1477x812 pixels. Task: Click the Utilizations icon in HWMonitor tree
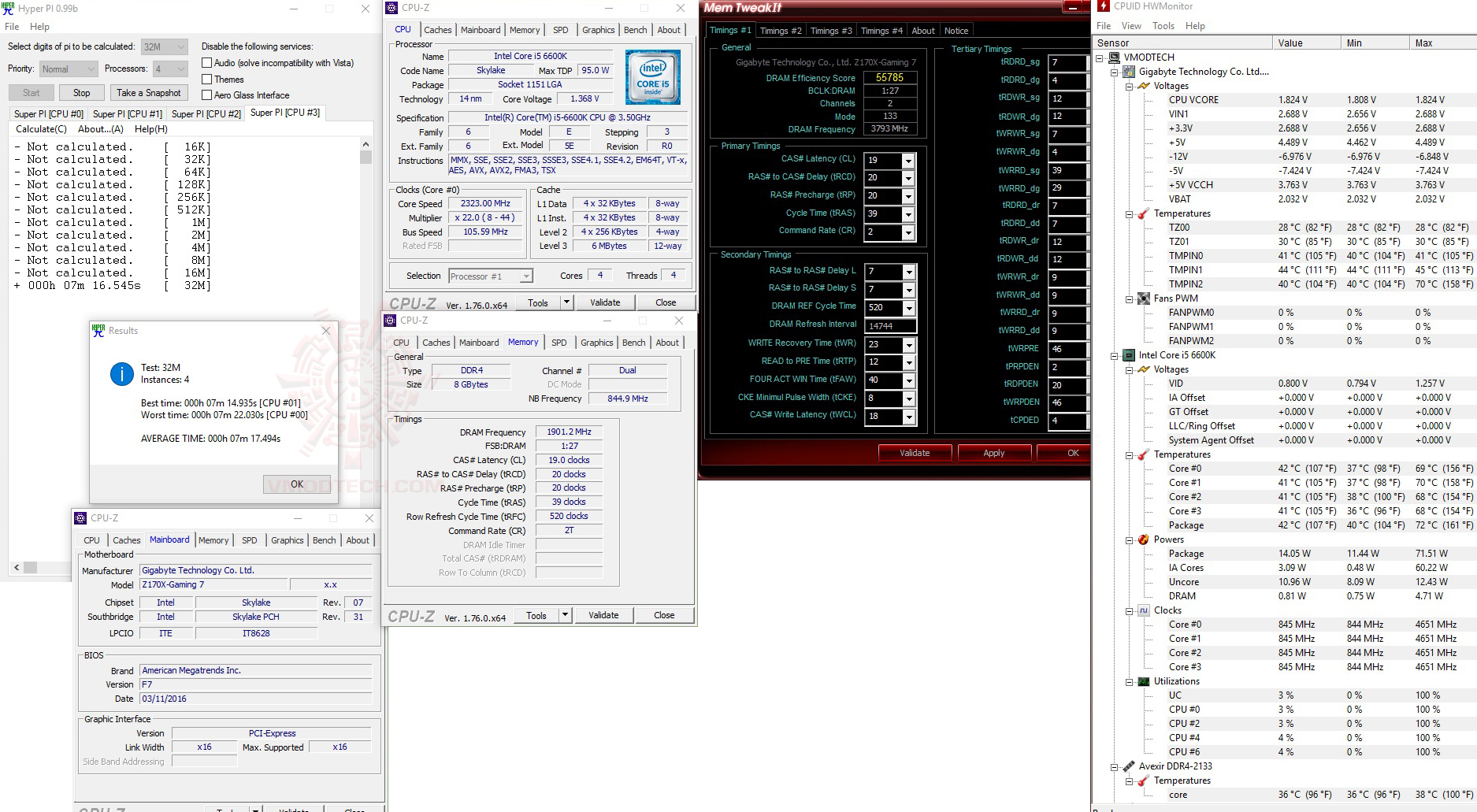pyautogui.click(x=1144, y=681)
